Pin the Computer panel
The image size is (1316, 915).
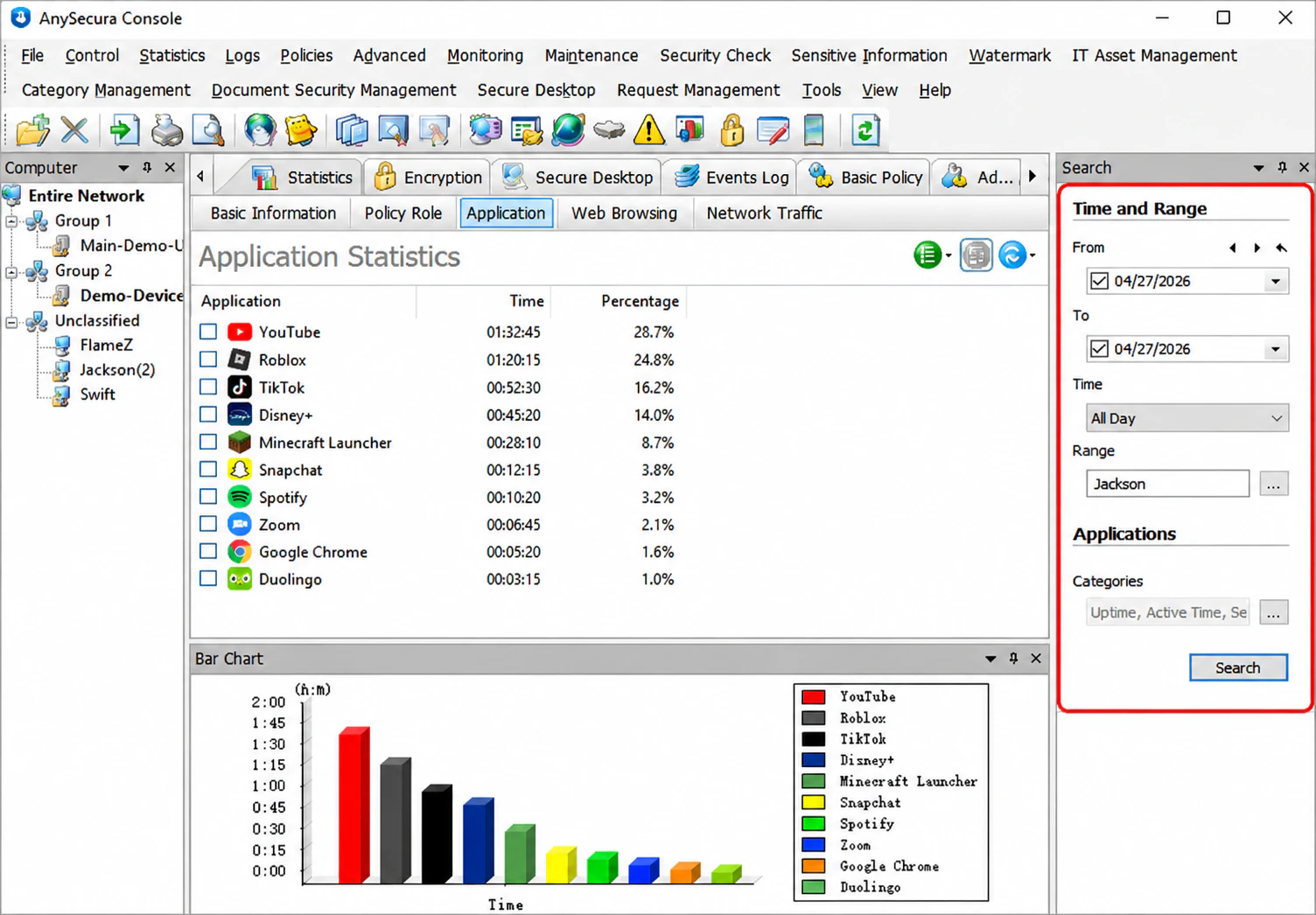click(x=147, y=167)
